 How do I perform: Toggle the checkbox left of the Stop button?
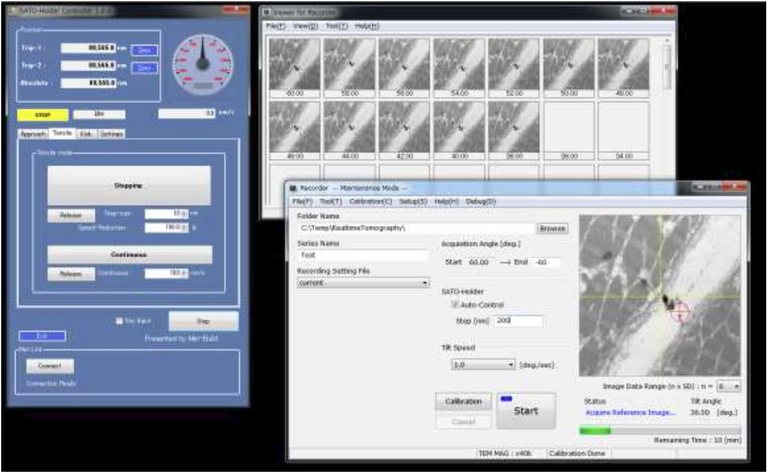(120, 321)
